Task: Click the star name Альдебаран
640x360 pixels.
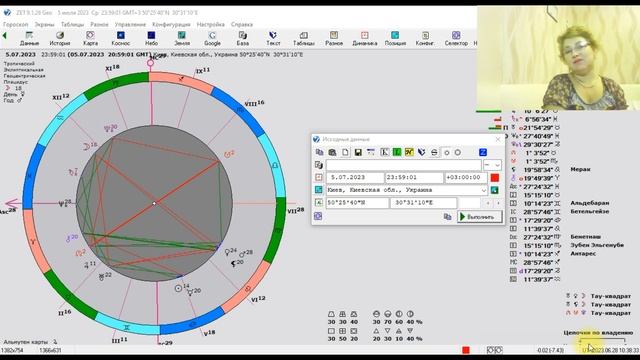Action: 589,203
